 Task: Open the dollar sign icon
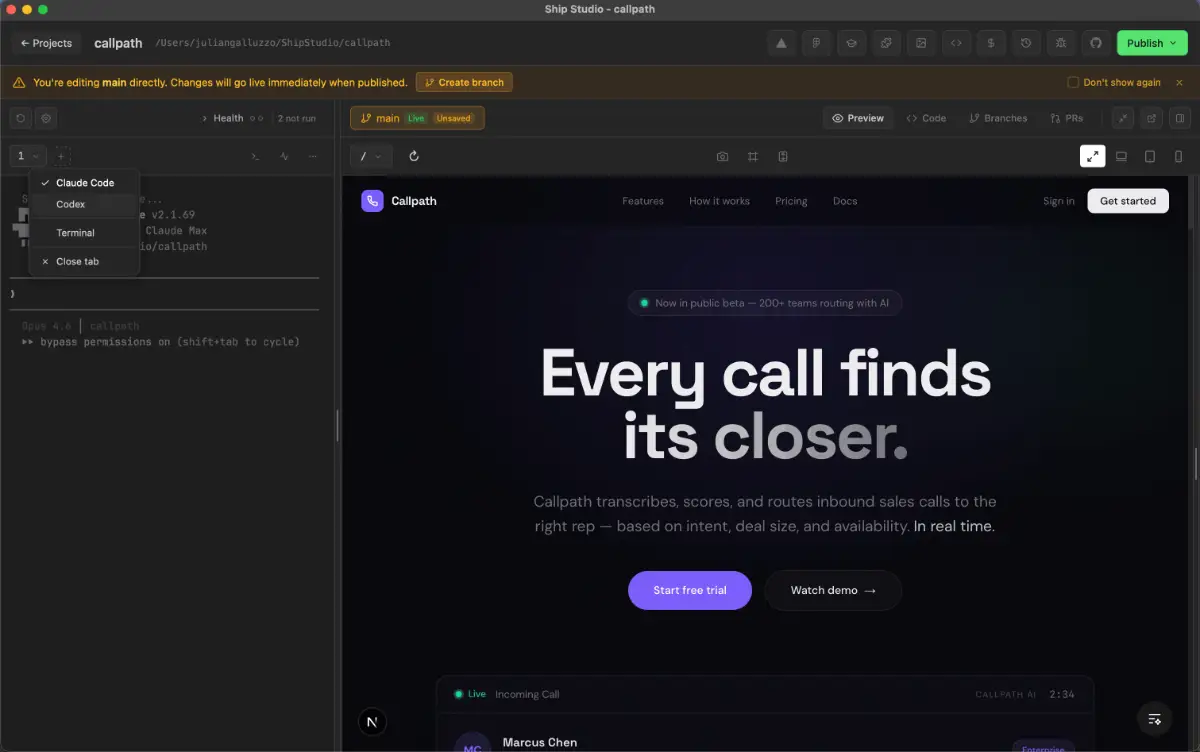[x=991, y=43]
